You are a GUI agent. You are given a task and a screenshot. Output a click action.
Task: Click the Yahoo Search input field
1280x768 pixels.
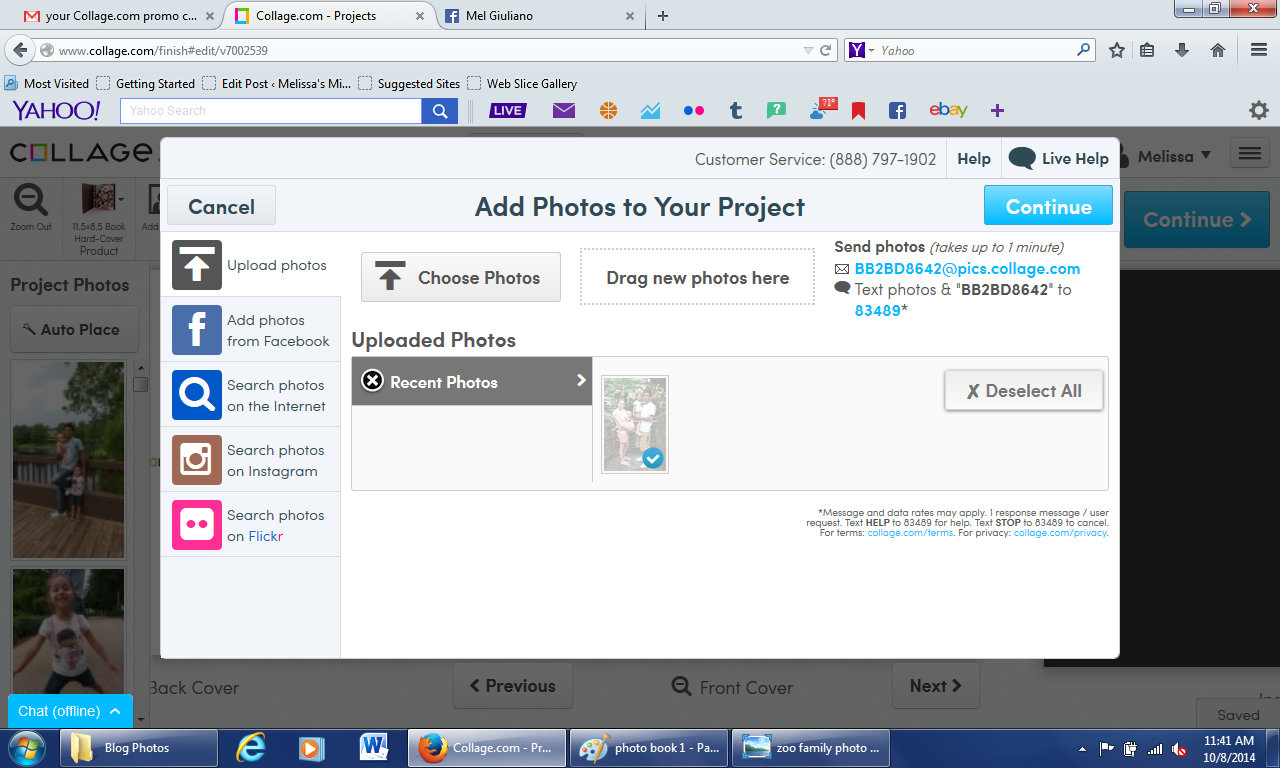point(271,111)
